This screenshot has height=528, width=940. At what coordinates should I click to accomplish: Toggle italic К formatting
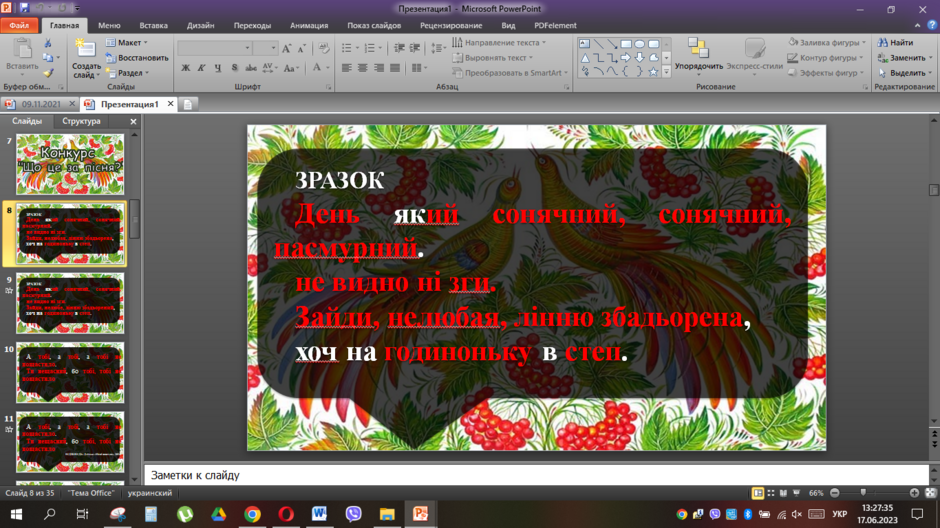coord(201,68)
